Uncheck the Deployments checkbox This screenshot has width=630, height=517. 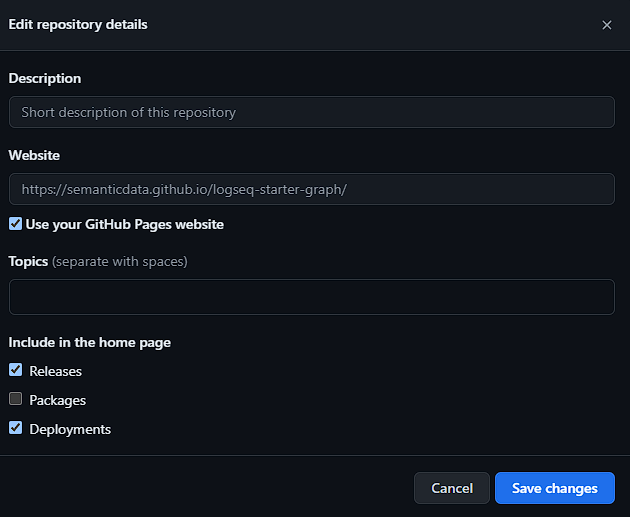(x=16, y=428)
